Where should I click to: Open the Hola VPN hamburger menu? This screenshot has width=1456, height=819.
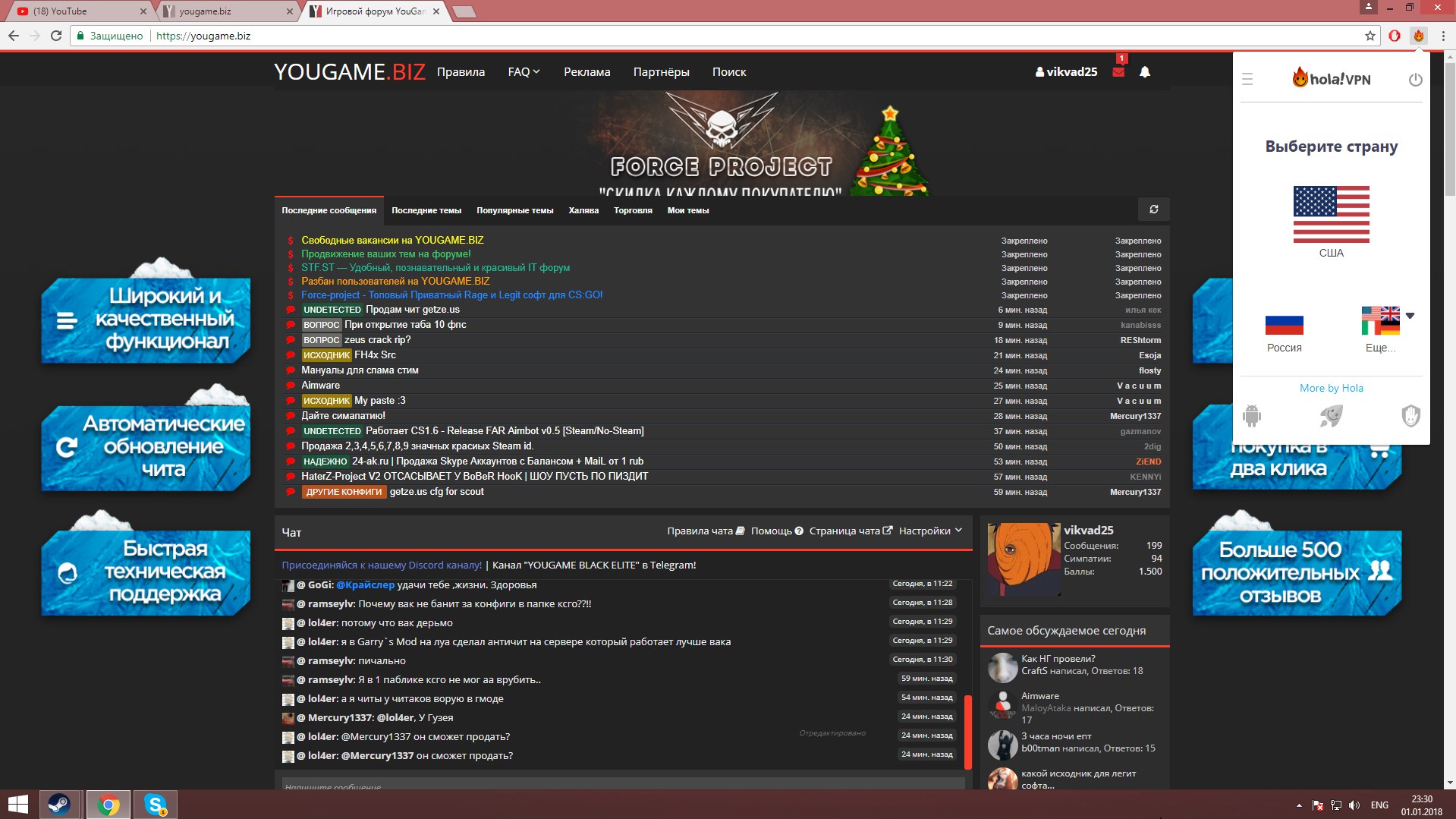pos(1247,79)
